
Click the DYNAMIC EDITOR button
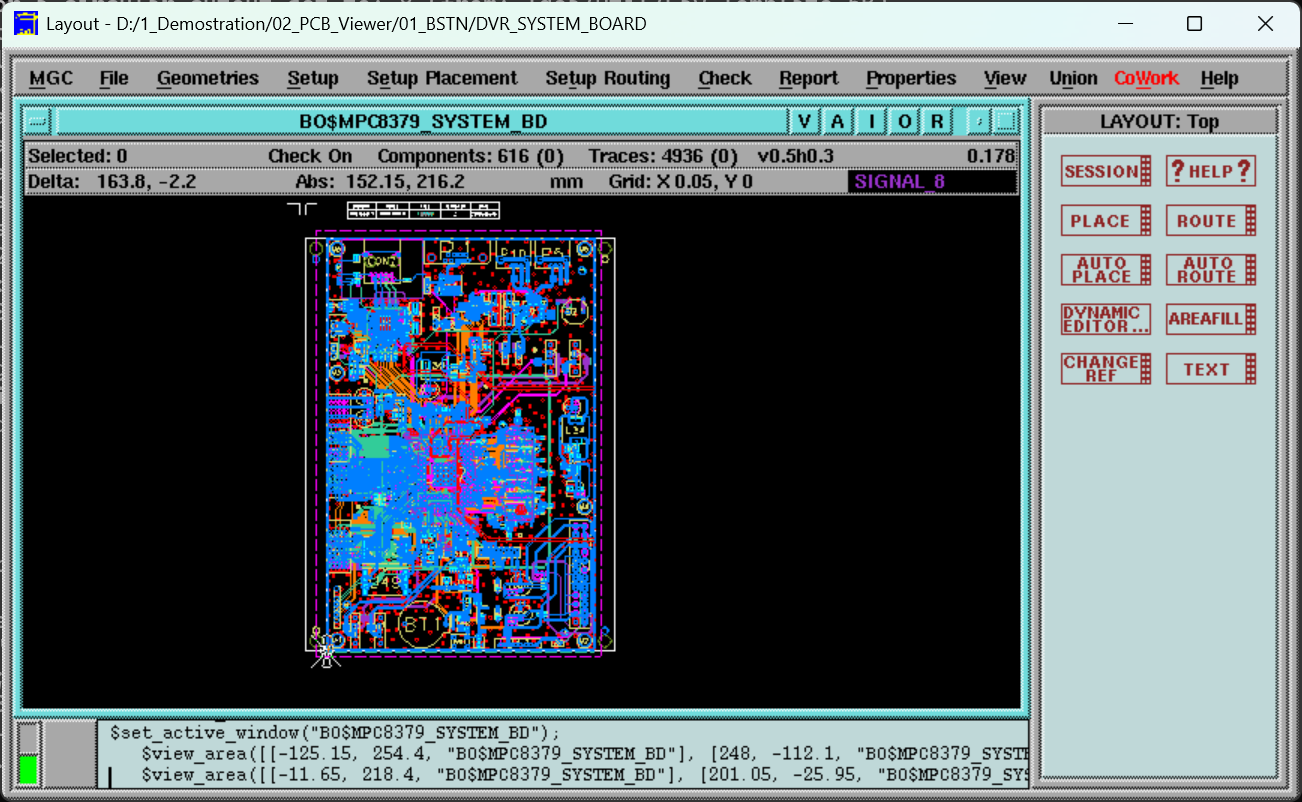click(x=1106, y=320)
